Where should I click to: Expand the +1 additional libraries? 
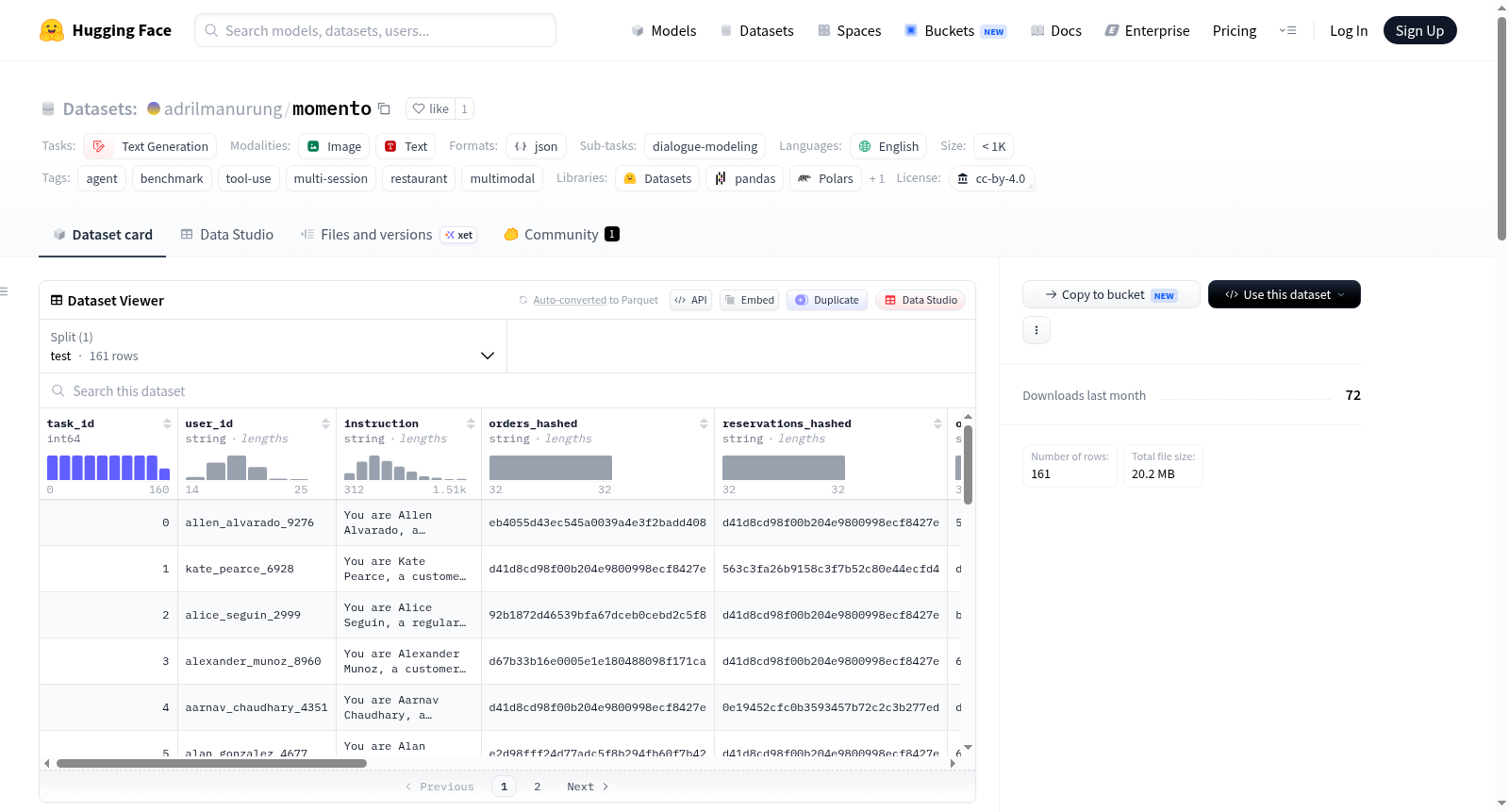(877, 178)
